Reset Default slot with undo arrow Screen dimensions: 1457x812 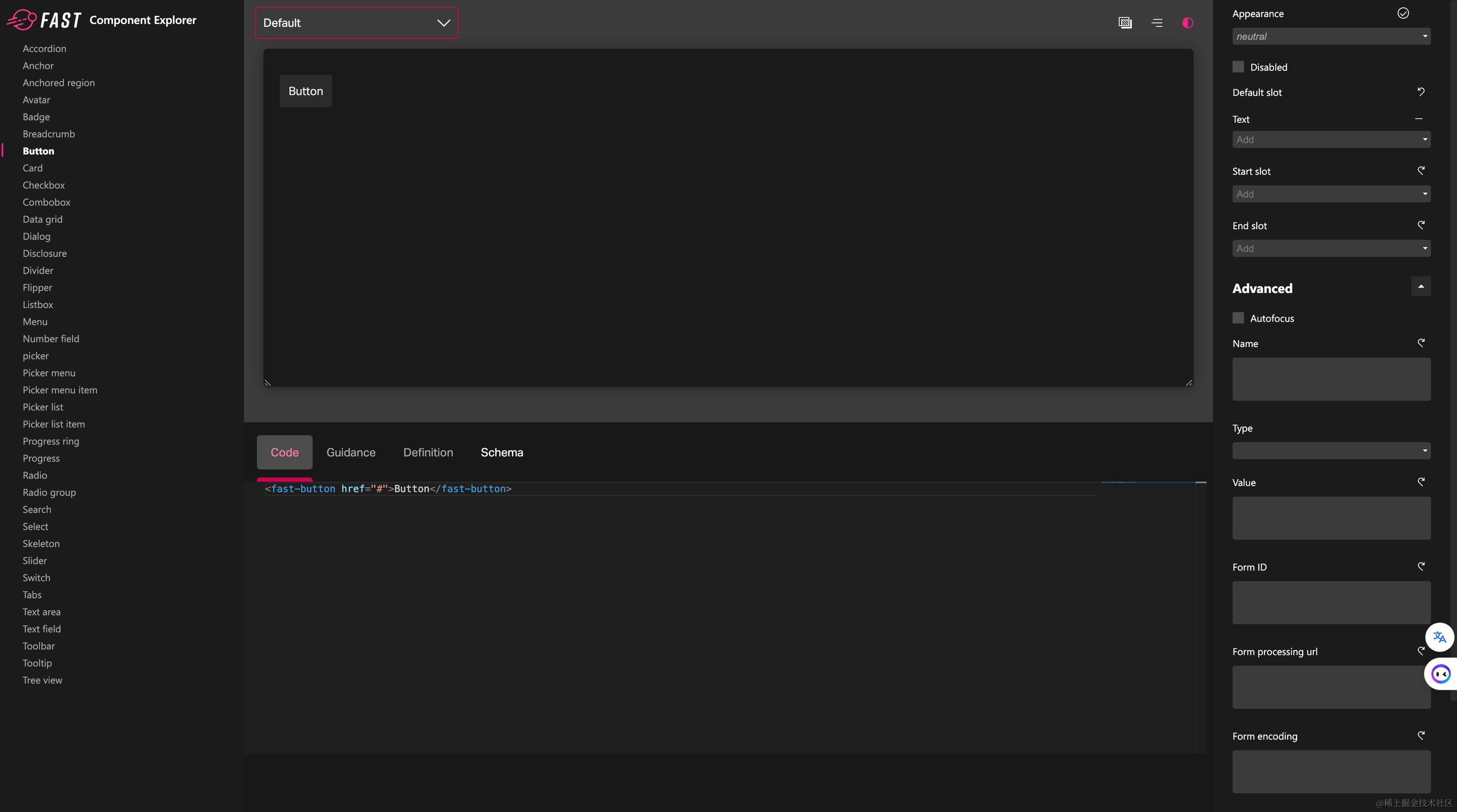1420,92
